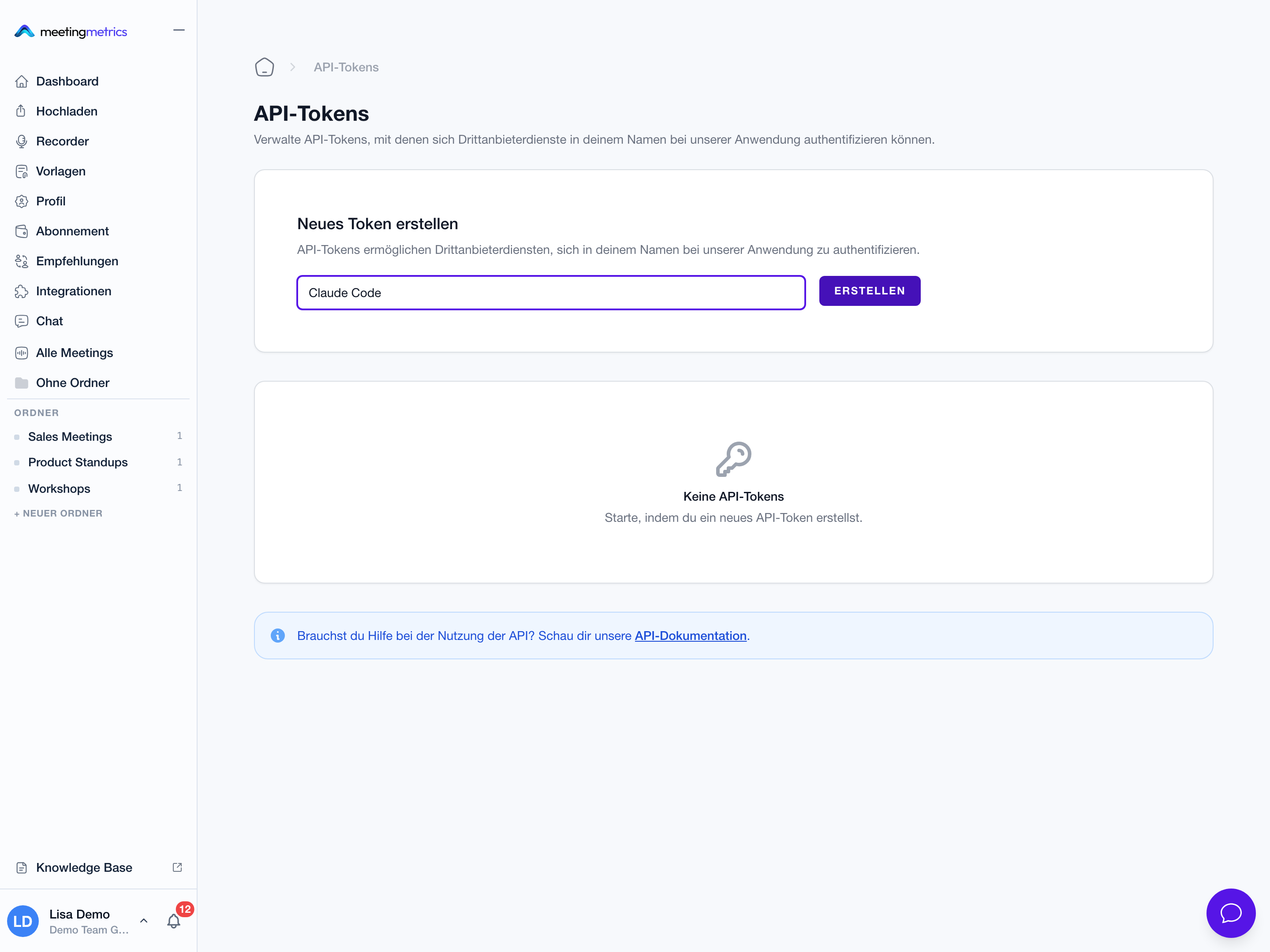This screenshot has width=1270, height=952.
Task: Collapse the sidebar with minus icon
Action: [x=179, y=30]
